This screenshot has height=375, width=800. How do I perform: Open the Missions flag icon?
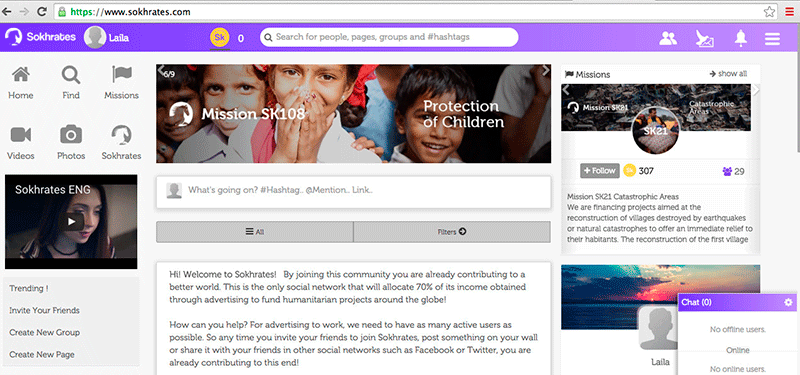click(x=121, y=74)
